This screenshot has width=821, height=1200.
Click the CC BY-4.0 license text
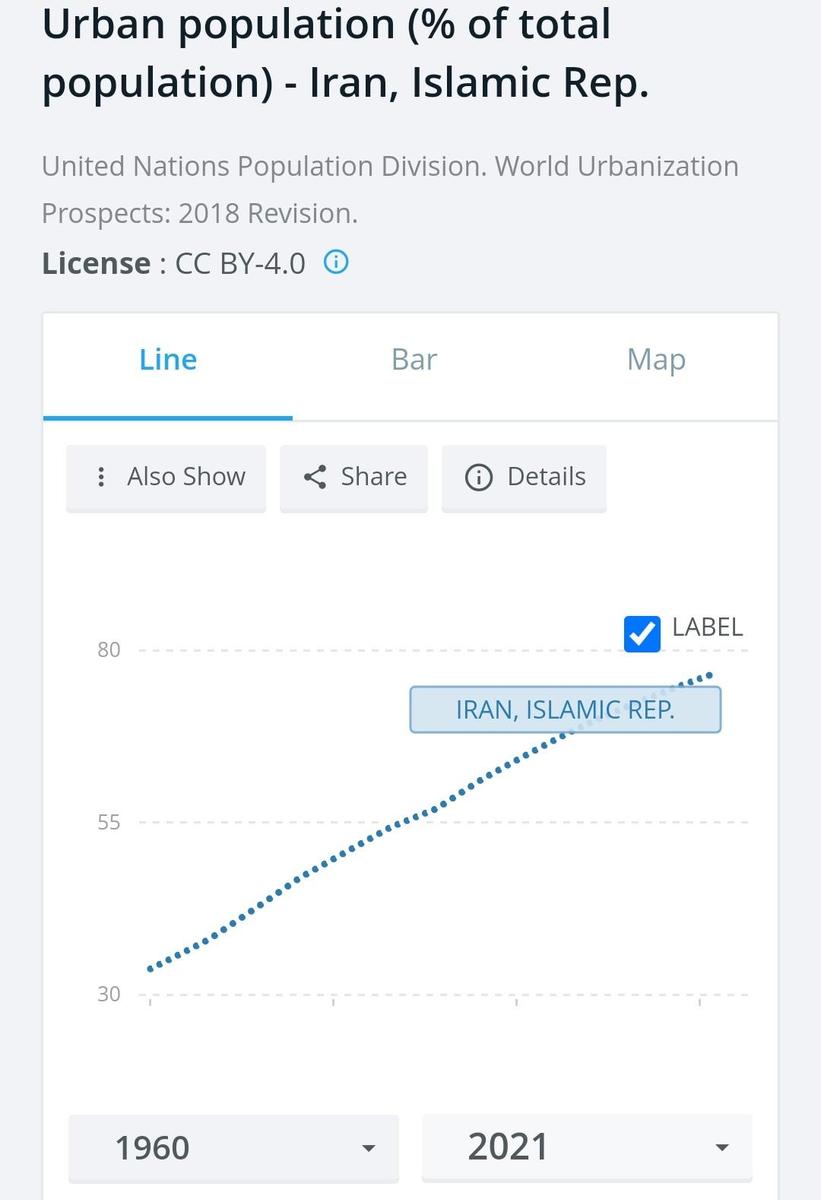[x=240, y=264]
